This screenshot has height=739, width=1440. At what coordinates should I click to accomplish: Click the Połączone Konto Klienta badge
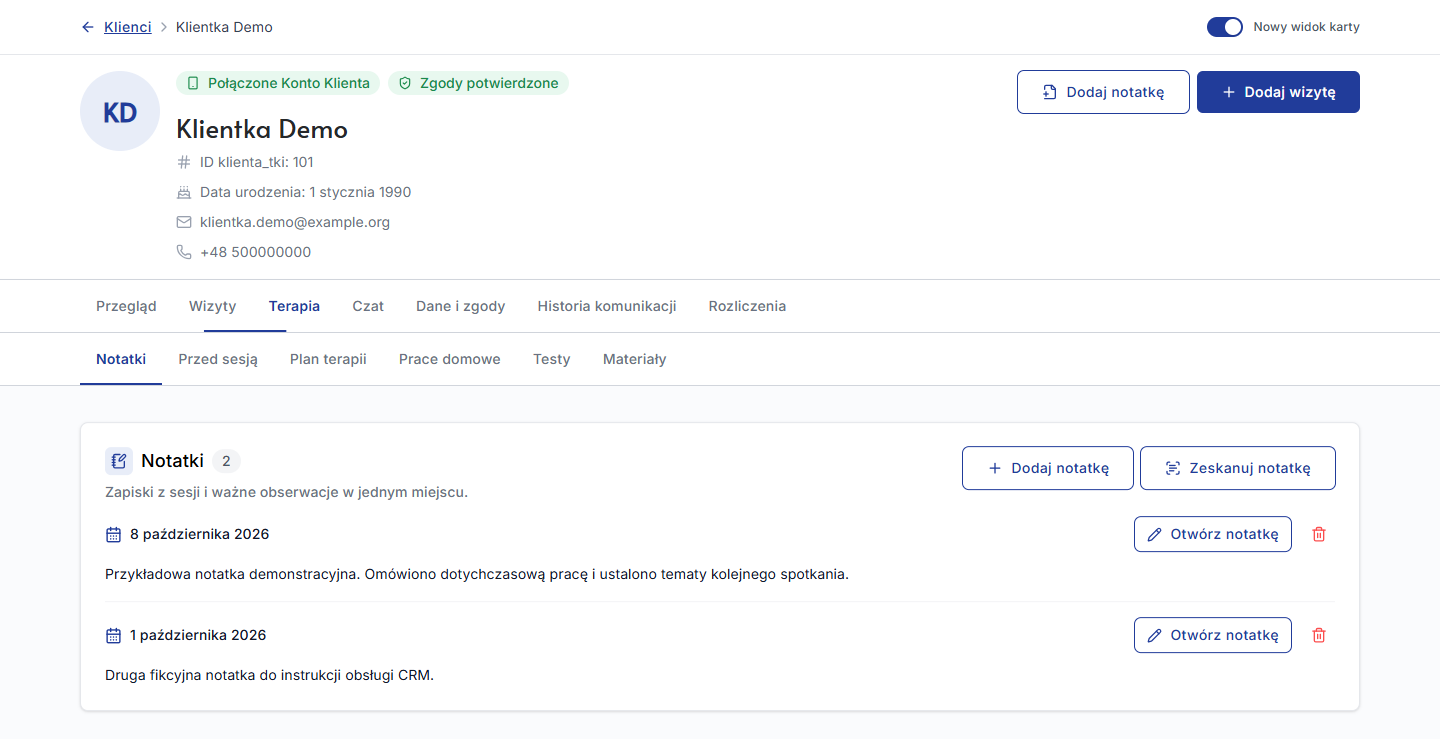pos(278,83)
